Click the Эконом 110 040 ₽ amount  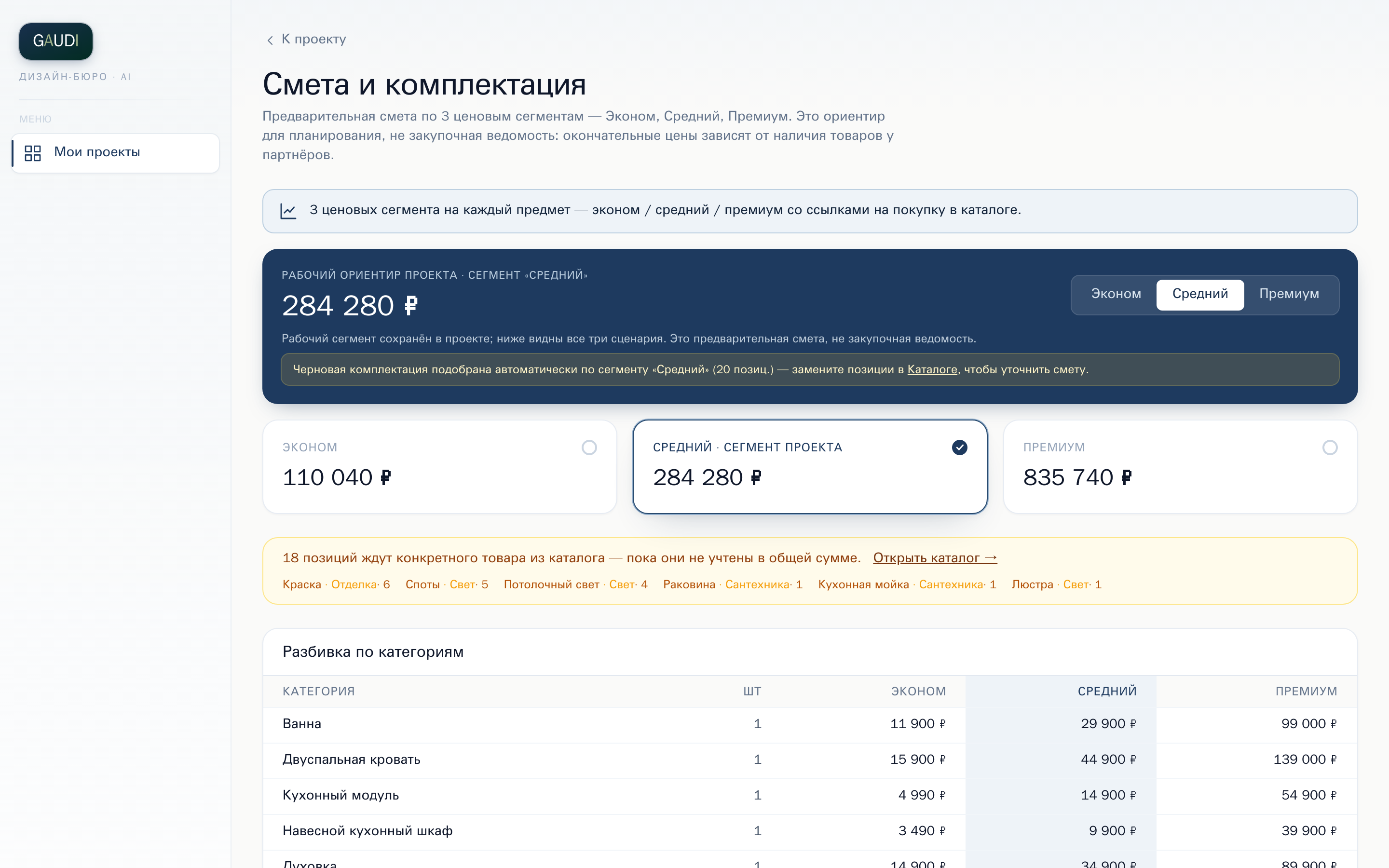pyautogui.click(x=337, y=477)
